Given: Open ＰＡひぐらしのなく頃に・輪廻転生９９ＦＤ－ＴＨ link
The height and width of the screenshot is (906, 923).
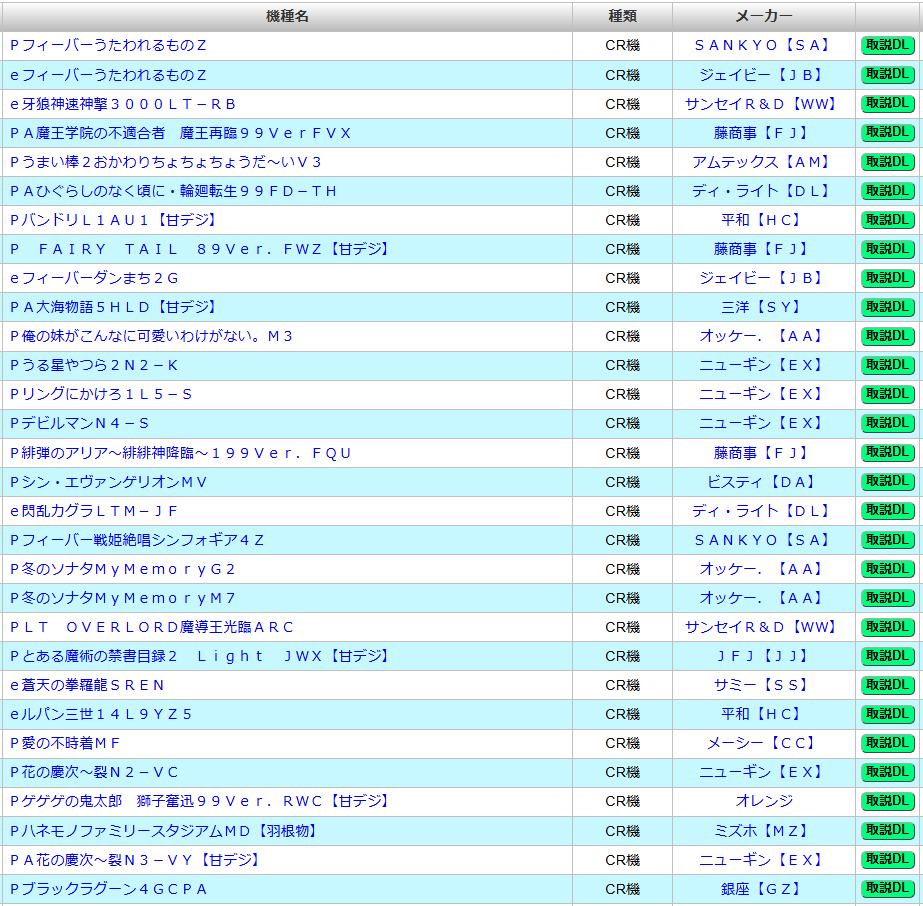Looking at the screenshot, I should (x=173, y=191).
